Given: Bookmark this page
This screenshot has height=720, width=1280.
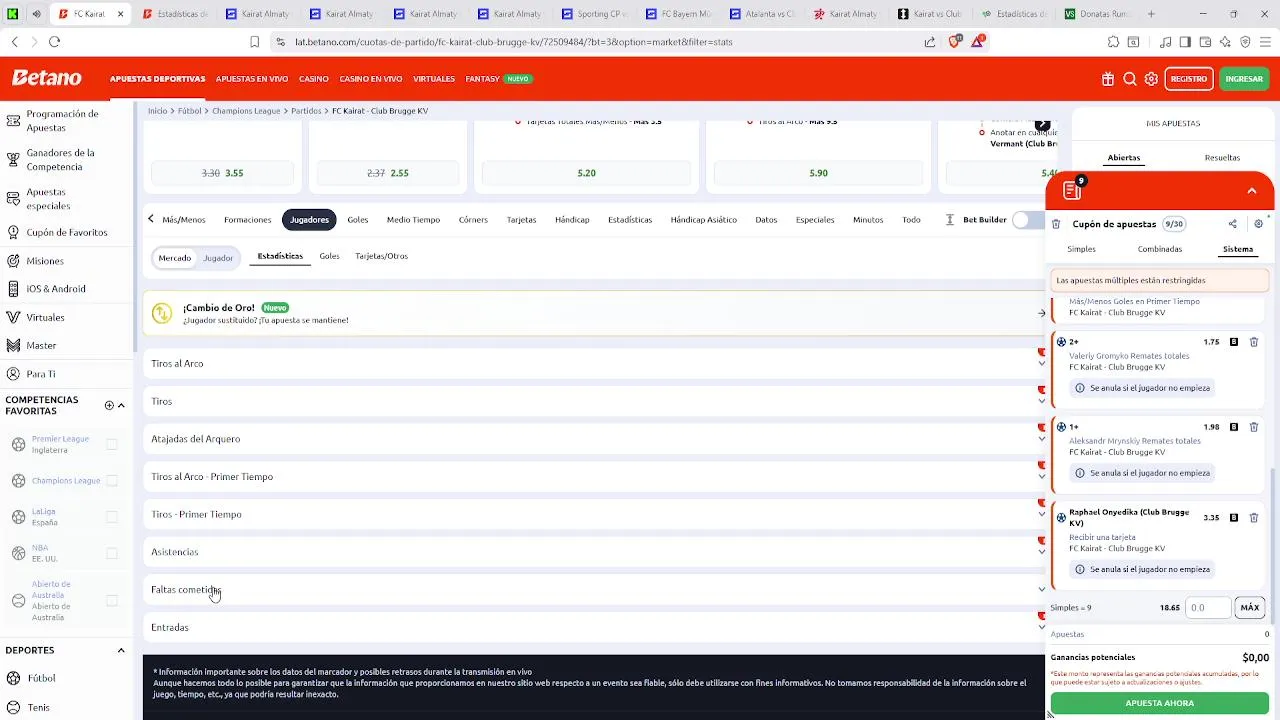Looking at the screenshot, I should 254,42.
